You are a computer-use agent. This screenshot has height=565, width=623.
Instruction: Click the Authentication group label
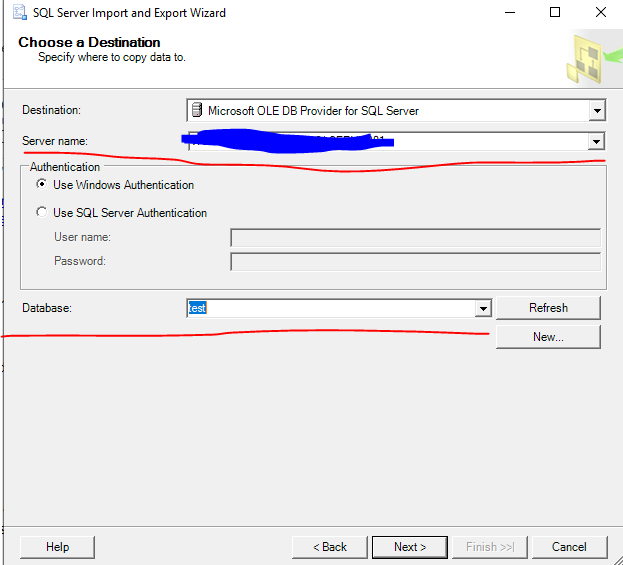65,167
